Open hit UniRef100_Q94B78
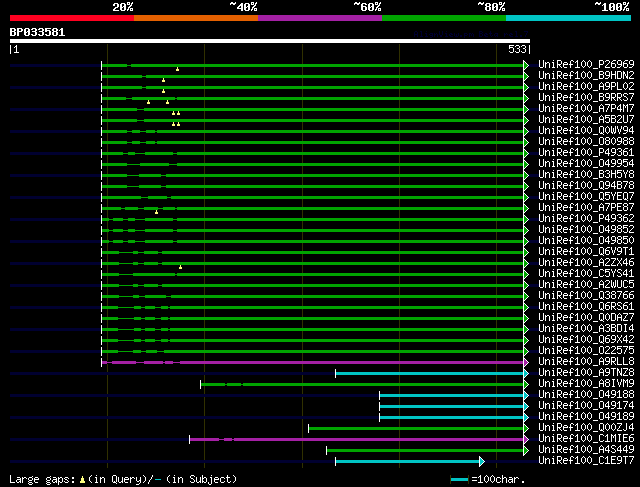Viewport: 640px width, 487px height. click(586, 185)
